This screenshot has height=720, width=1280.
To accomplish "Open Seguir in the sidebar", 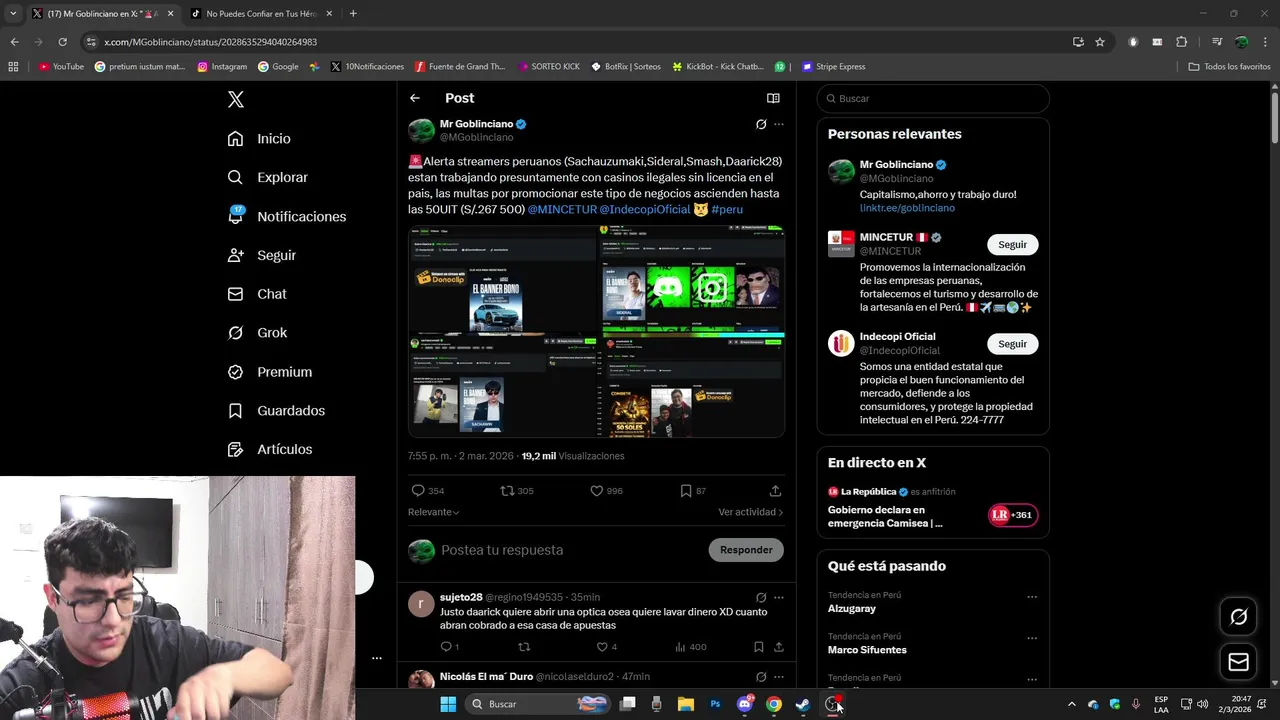I will 261,255.
